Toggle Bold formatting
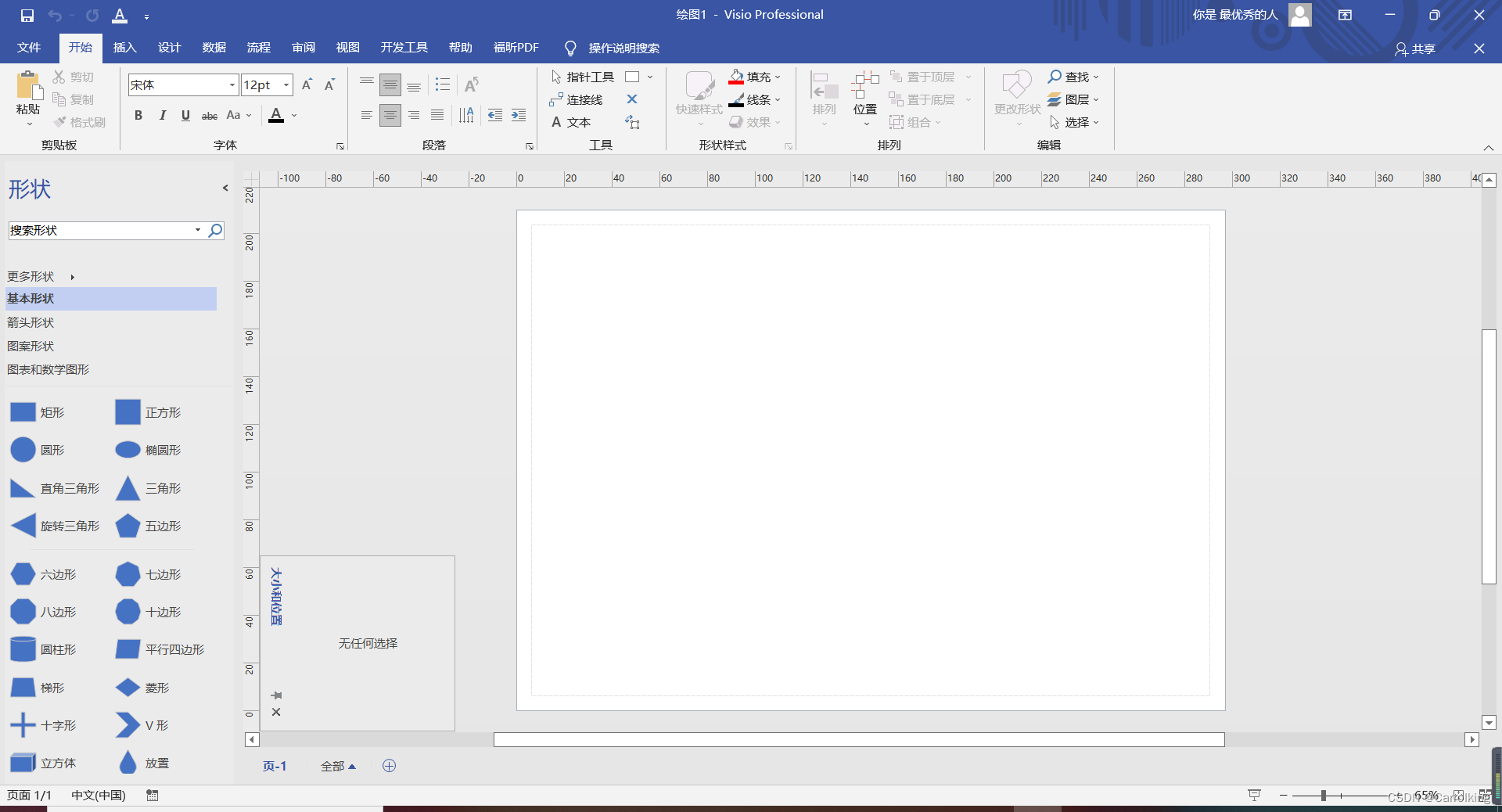The width and height of the screenshot is (1502, 812). (138, 116)
